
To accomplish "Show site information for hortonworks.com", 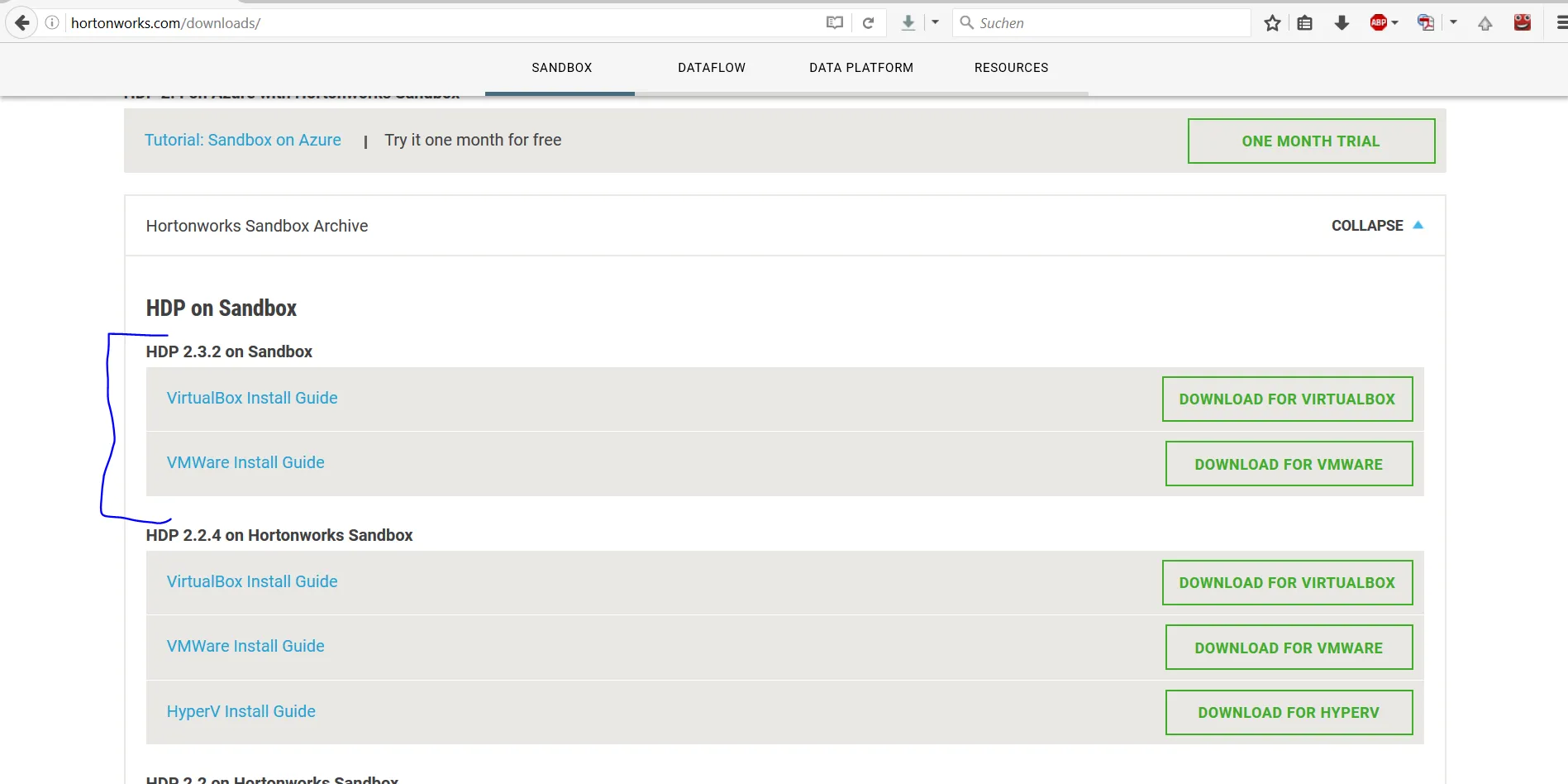I will pos(52,23).
